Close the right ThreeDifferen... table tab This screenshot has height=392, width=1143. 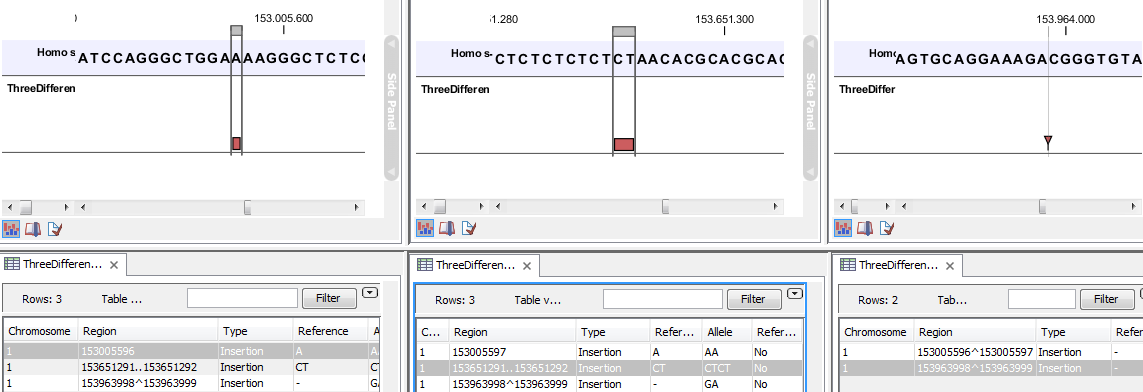pyautogui.click(x=949, y=266)
